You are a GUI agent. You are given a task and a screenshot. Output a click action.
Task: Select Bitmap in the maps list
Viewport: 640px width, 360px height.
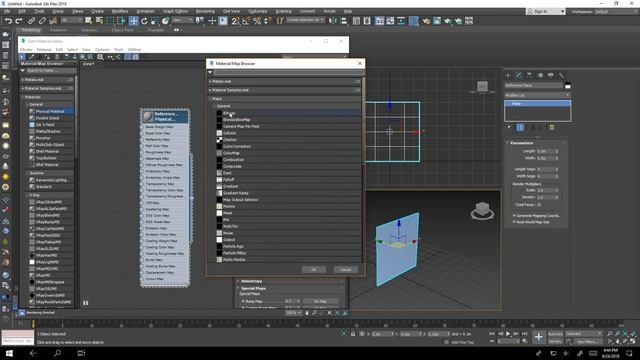click(288, 113)
